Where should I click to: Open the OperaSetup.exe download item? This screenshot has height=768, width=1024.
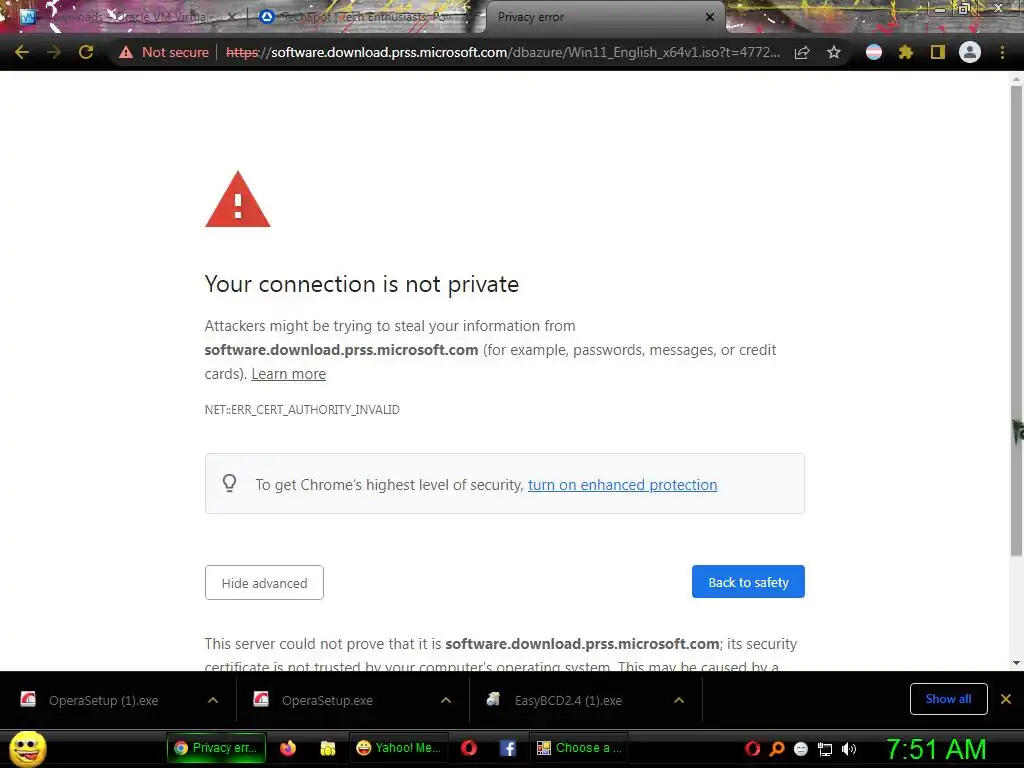tap(327, 700)
